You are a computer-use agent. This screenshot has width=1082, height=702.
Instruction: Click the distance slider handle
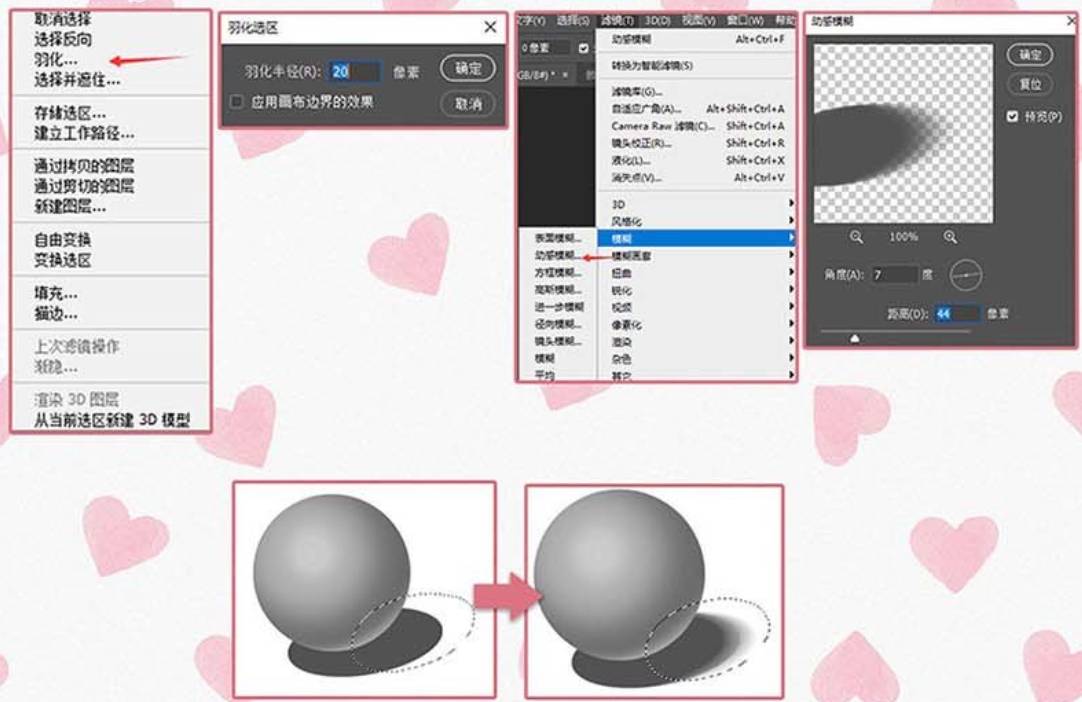coord(855,338)
